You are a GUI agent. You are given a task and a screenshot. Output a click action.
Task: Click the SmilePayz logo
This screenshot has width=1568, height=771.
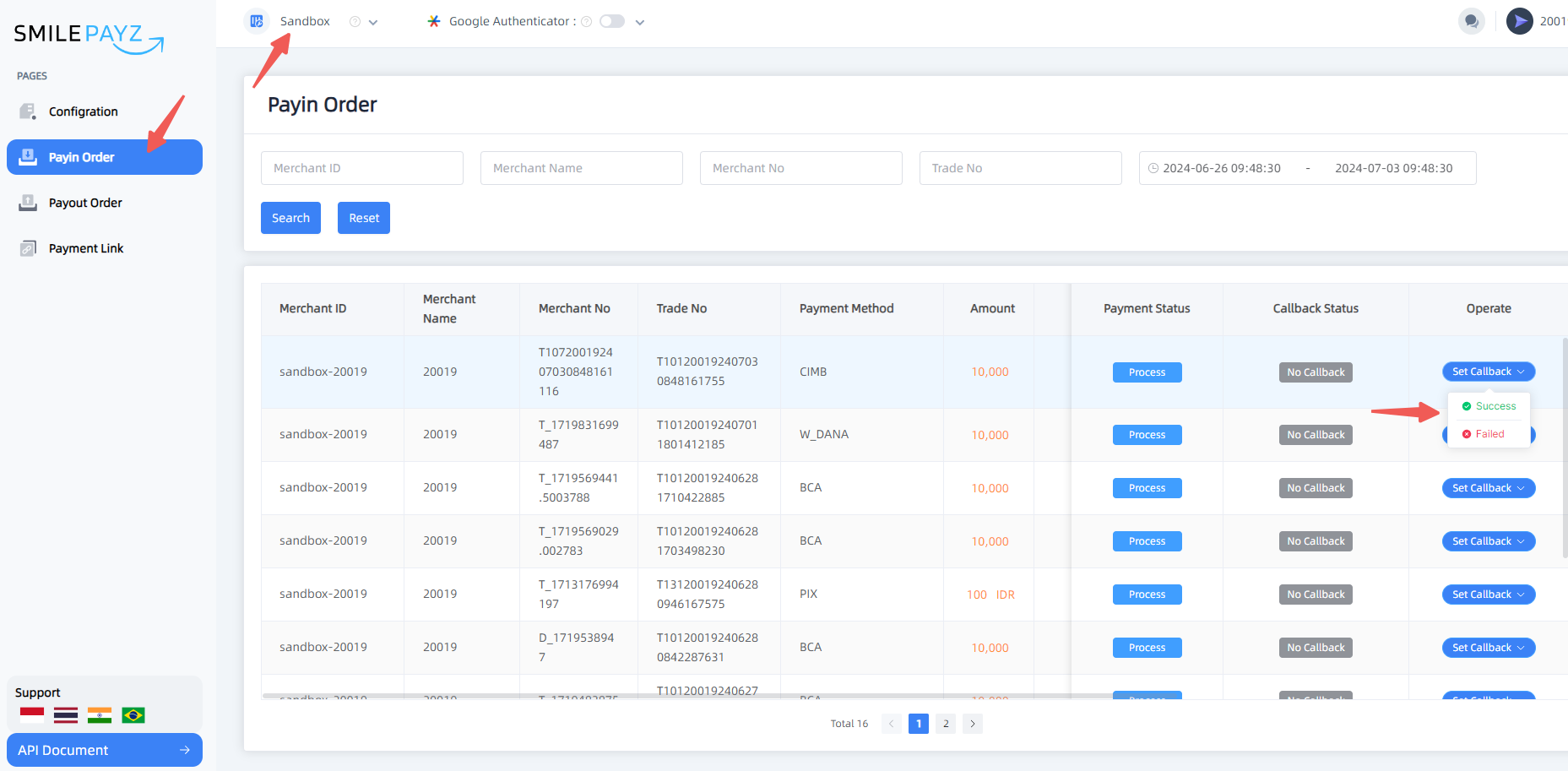click(x=88, y=37)
